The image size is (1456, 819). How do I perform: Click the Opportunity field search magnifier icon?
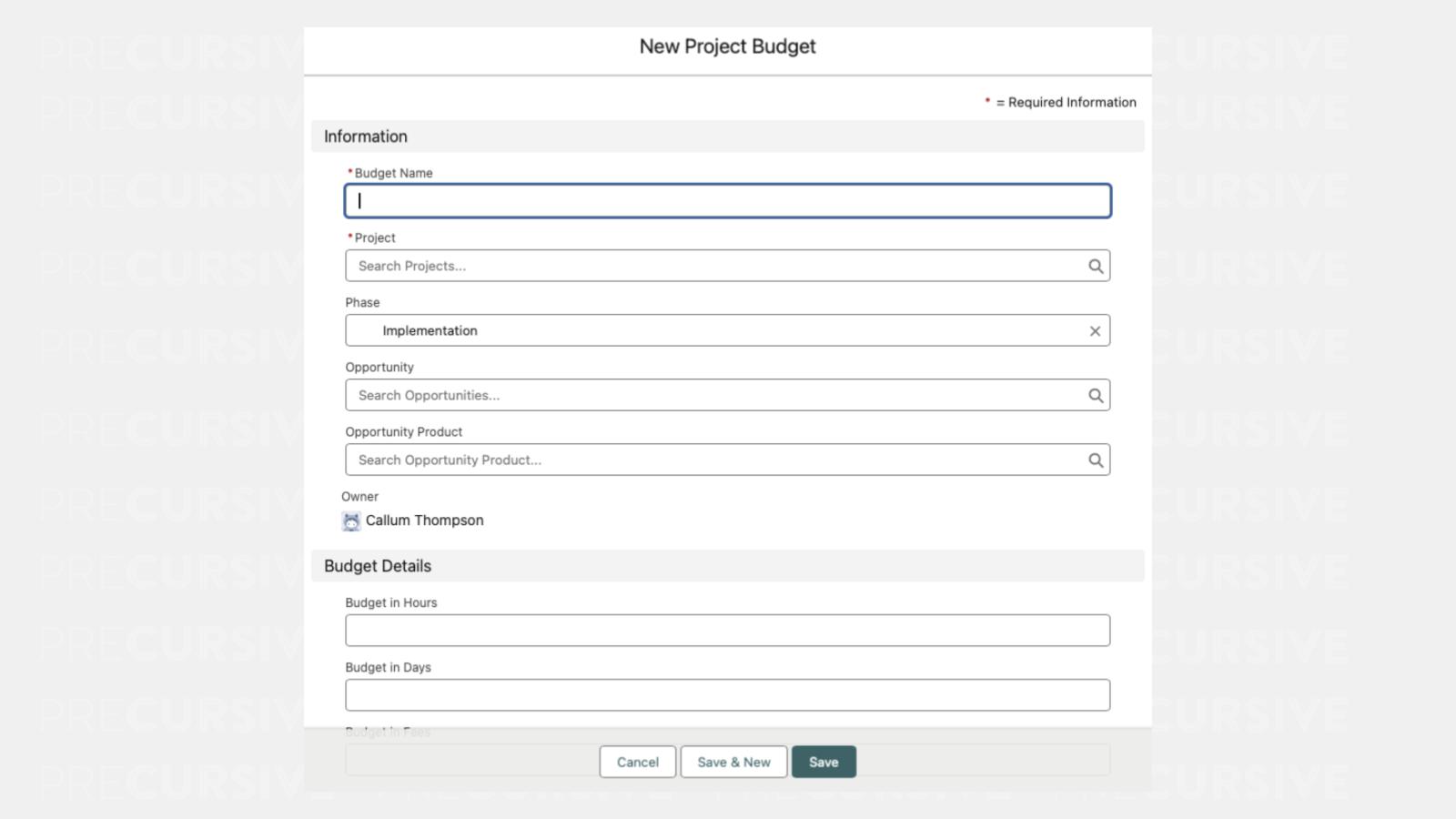(1096, 396)
